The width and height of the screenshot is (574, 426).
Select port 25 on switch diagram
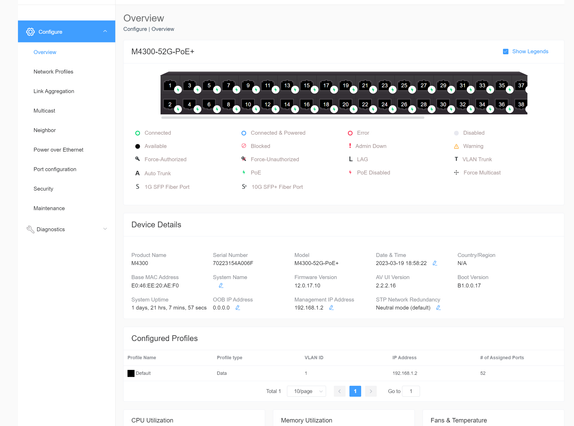tap(404, 86)
